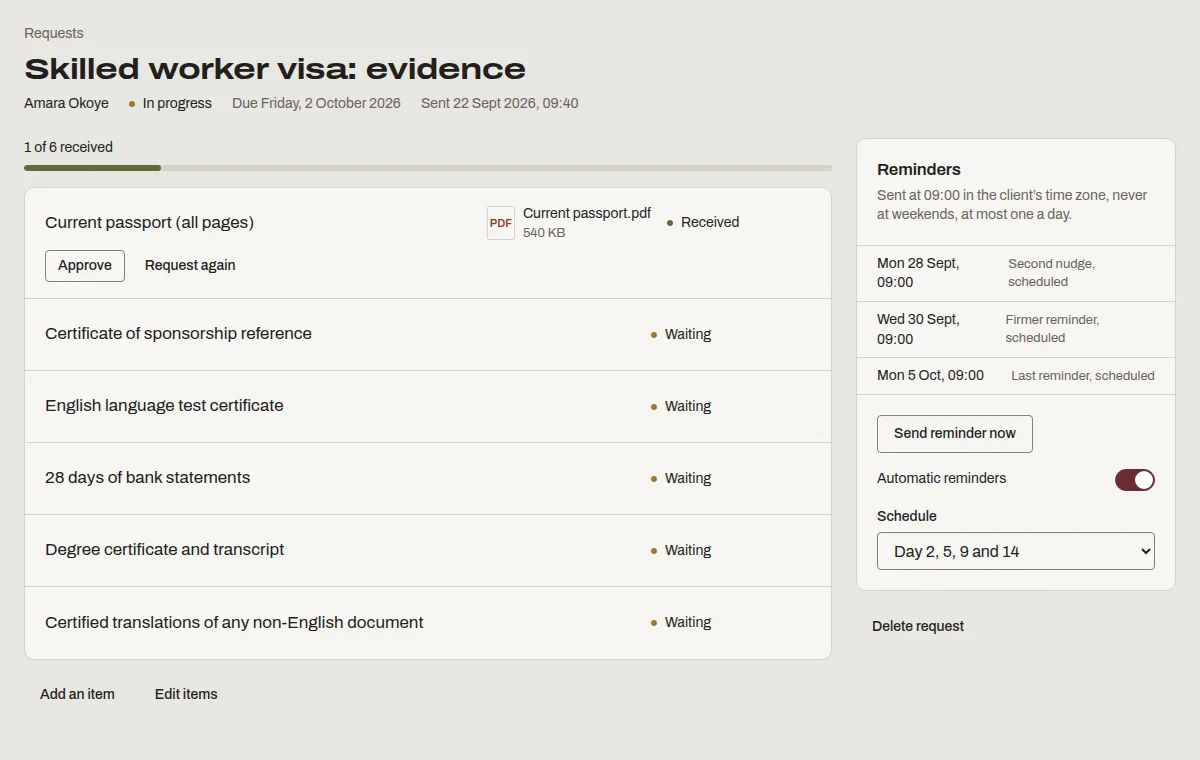The width and height of the screenshot is (1200, 760).
Task: Click the In progress status
Action: pyautogui.click(x=170, y=103)
